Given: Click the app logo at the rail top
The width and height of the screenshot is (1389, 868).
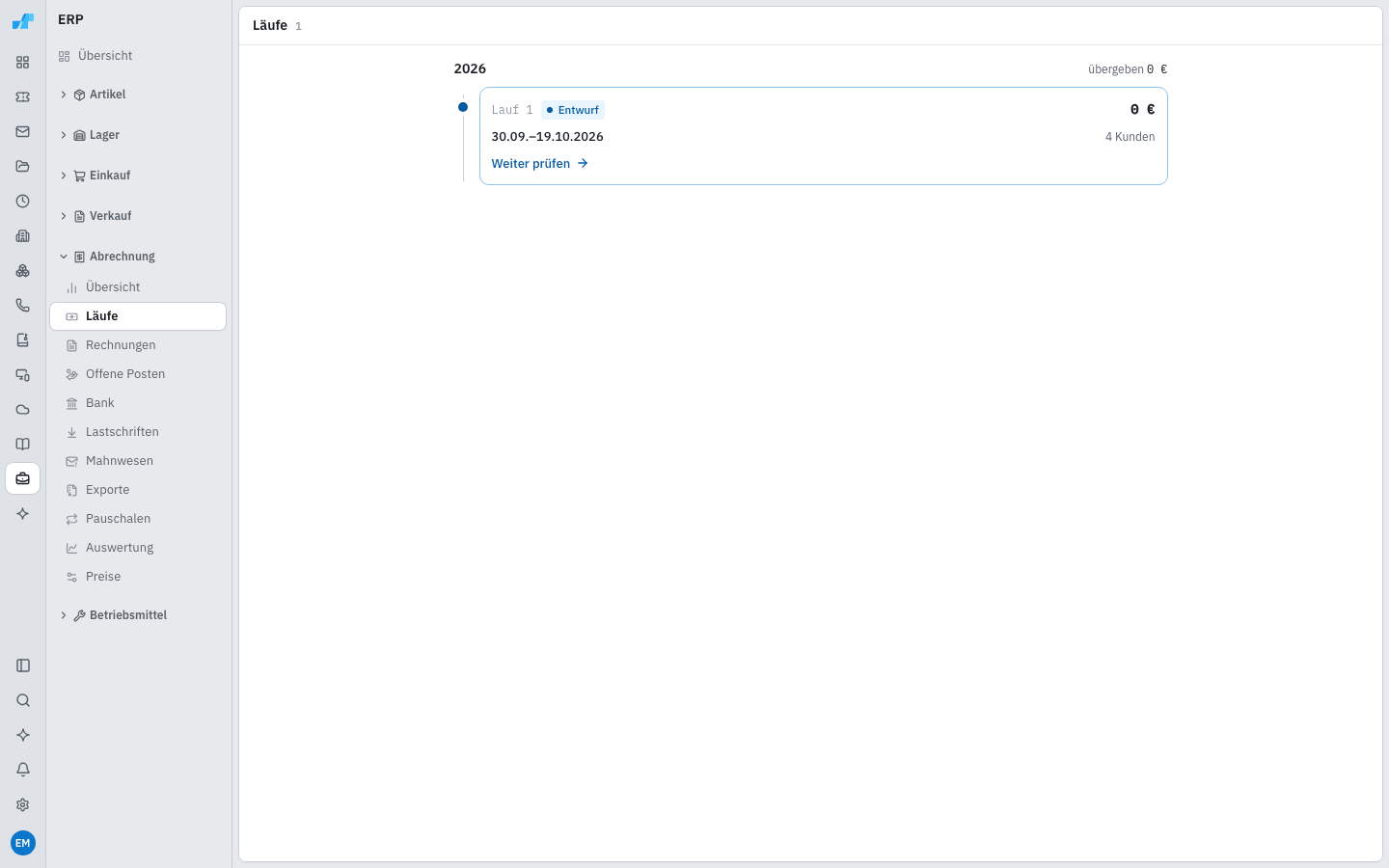Looking at the screenshot, I should (x=23, y=21).
